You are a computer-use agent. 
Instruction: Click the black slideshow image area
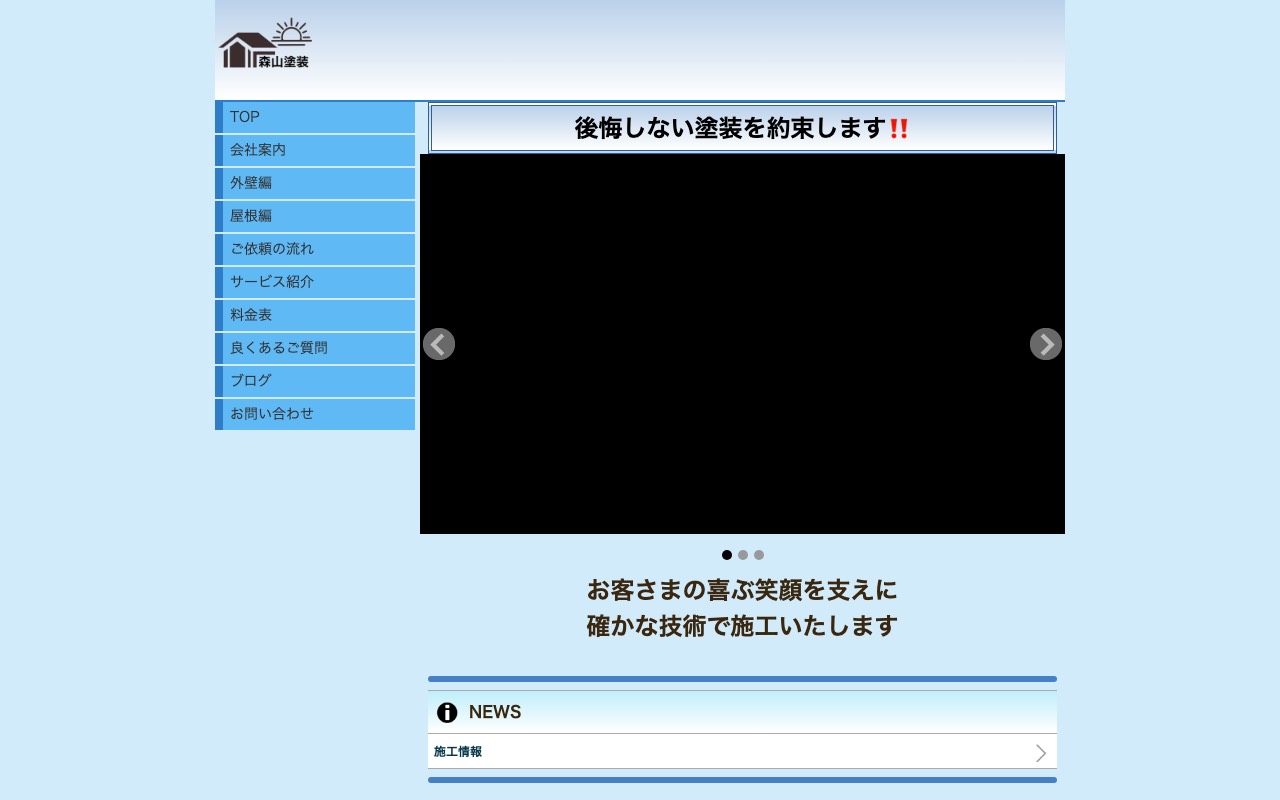coord(742,344)
